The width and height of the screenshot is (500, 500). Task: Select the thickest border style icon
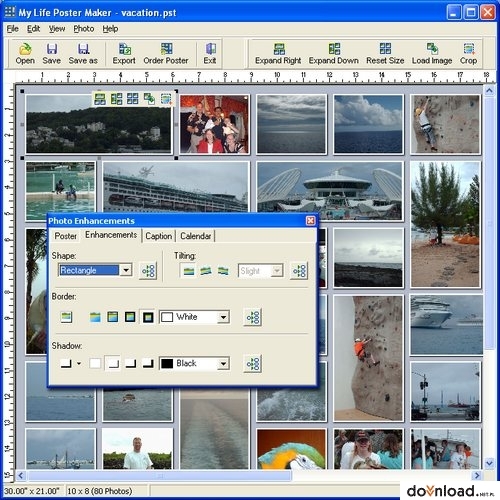148,317
